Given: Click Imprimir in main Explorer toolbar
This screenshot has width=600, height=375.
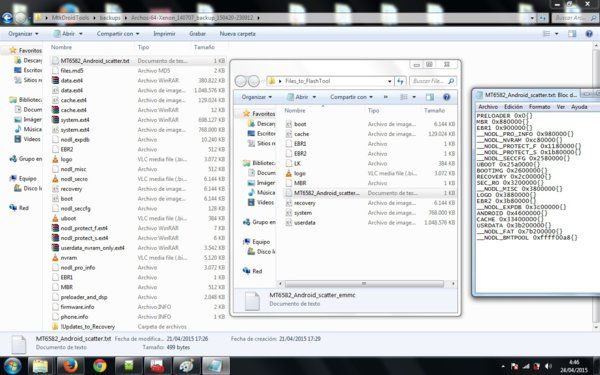Looking at the screenshot, I should point(164,34).
